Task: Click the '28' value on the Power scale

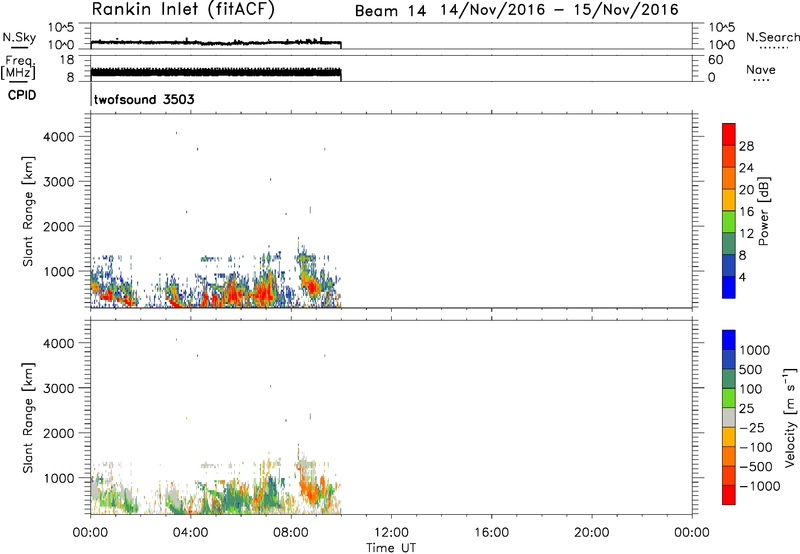Action: click(x=746, y=146)
